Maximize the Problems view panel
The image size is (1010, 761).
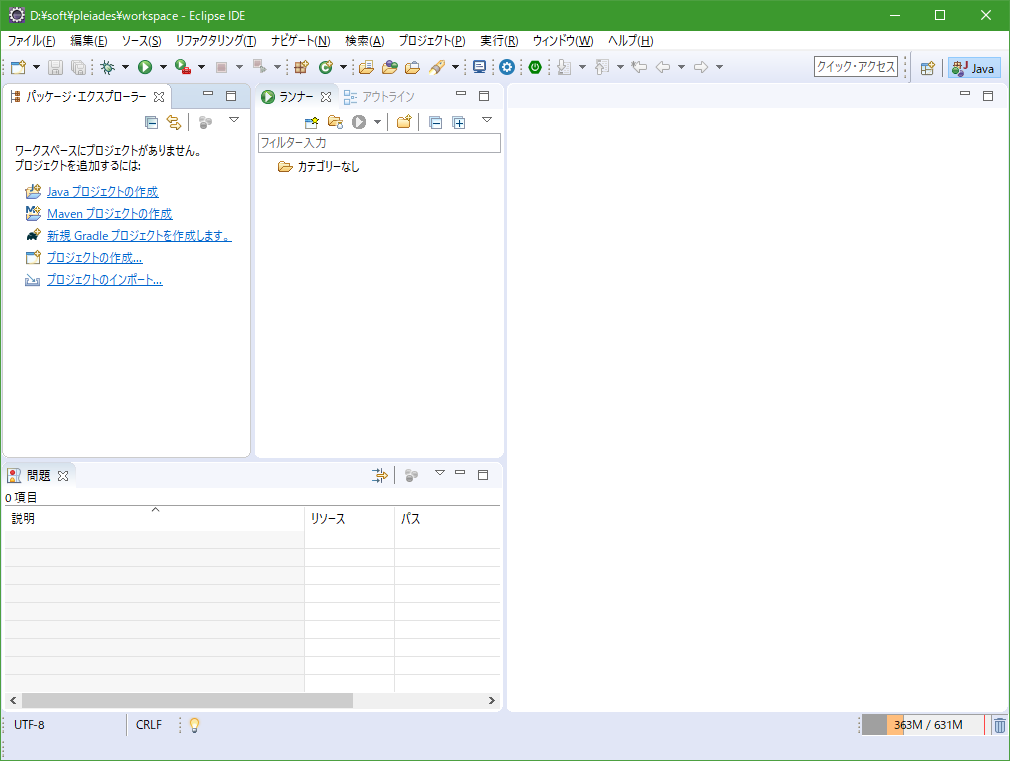tap(483, 474)
